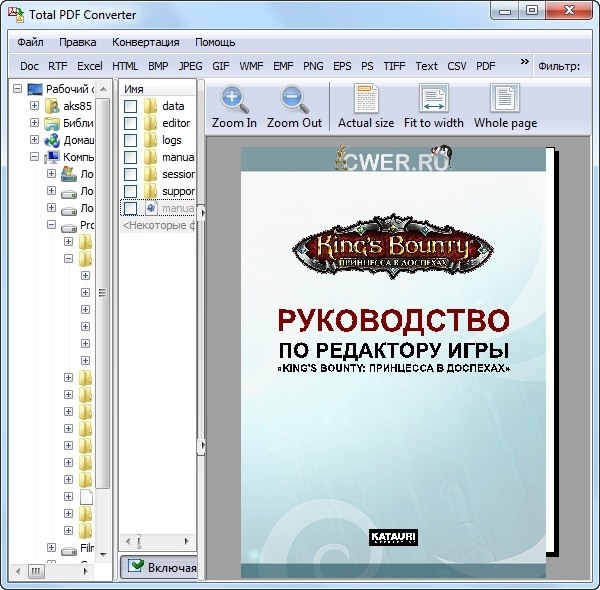Switch to Whole page view
This screenshot has height=590, width=600.
[x=505, y=99]
